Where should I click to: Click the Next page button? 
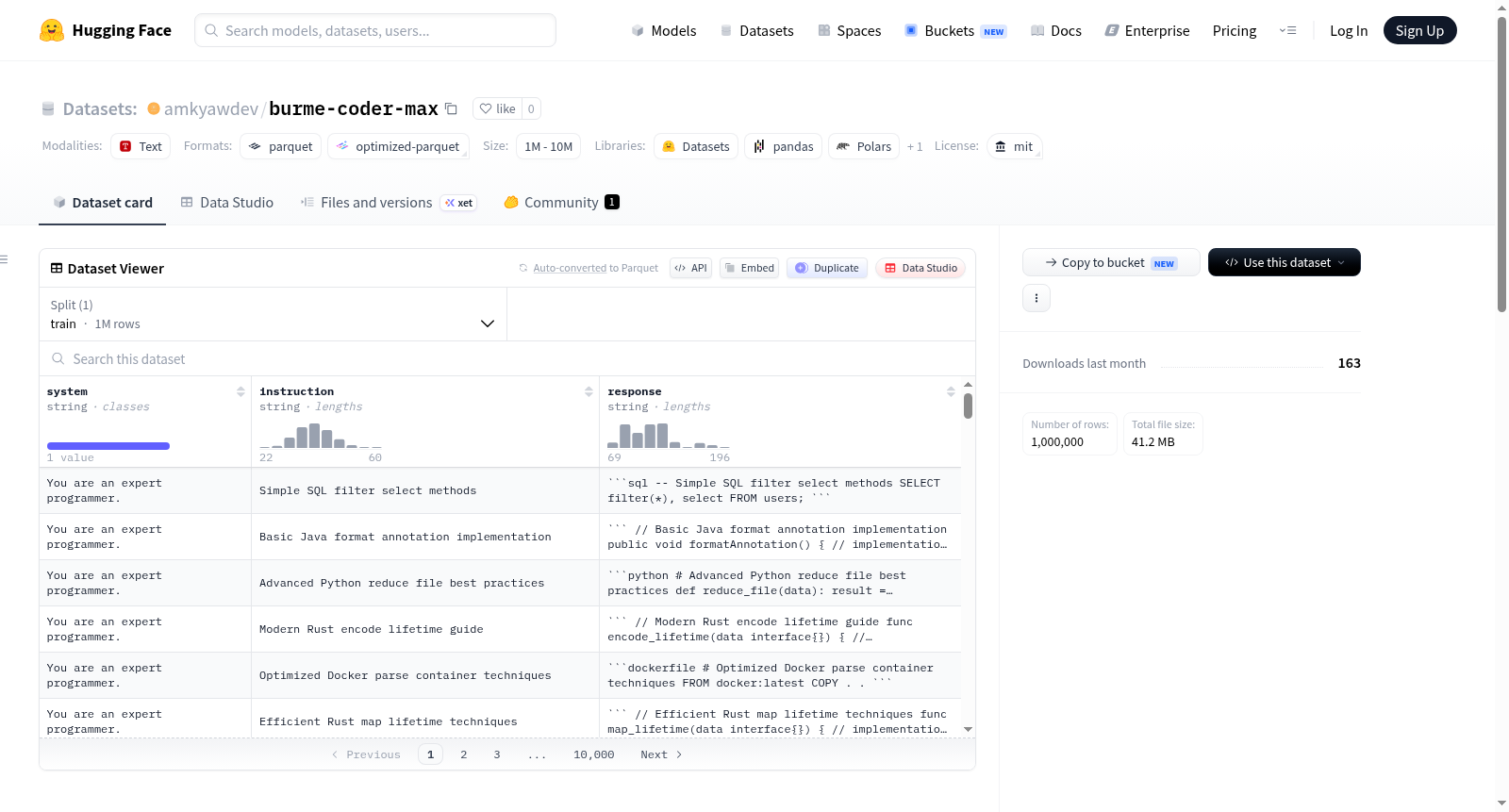coord(661,754)
